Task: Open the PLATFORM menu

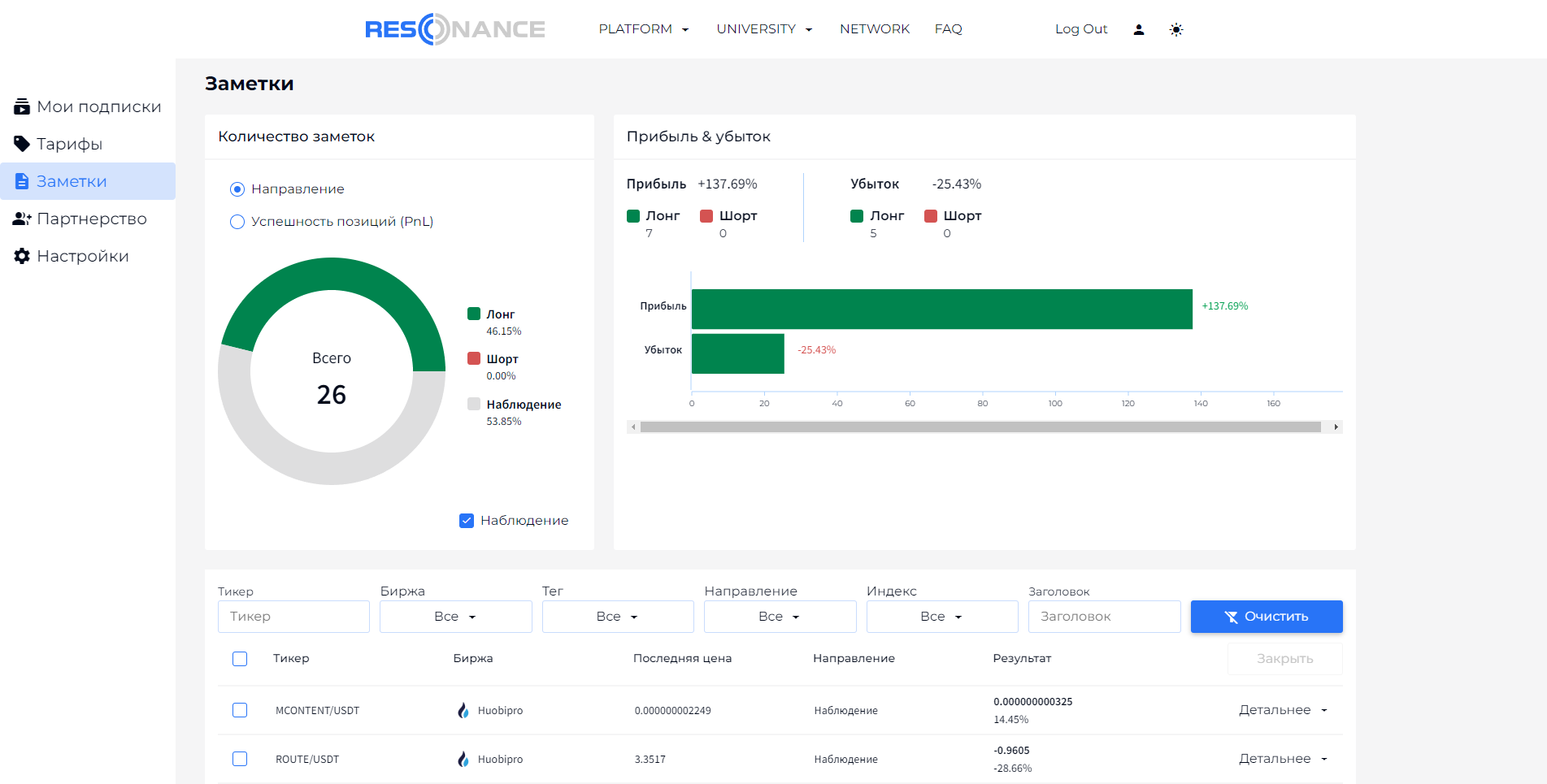Action: [643, 29]
